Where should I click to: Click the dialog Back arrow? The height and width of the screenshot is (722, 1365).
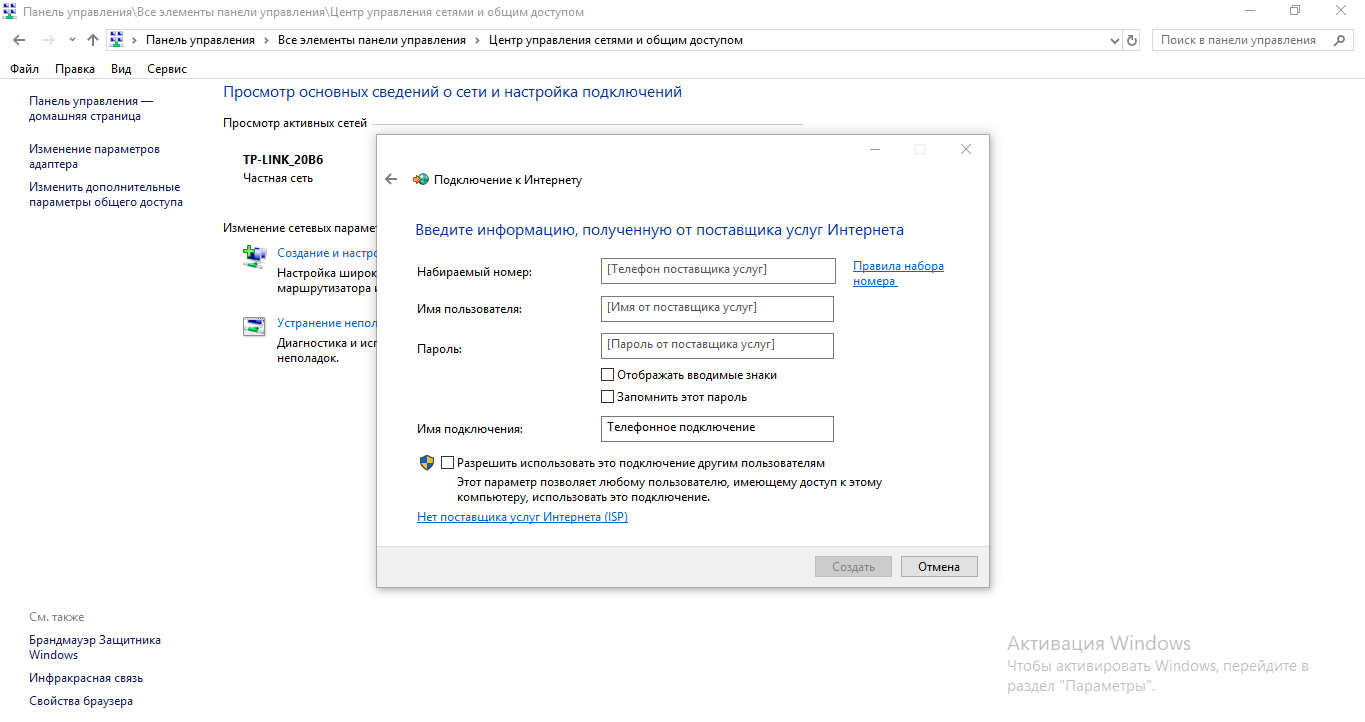point(391,180)
